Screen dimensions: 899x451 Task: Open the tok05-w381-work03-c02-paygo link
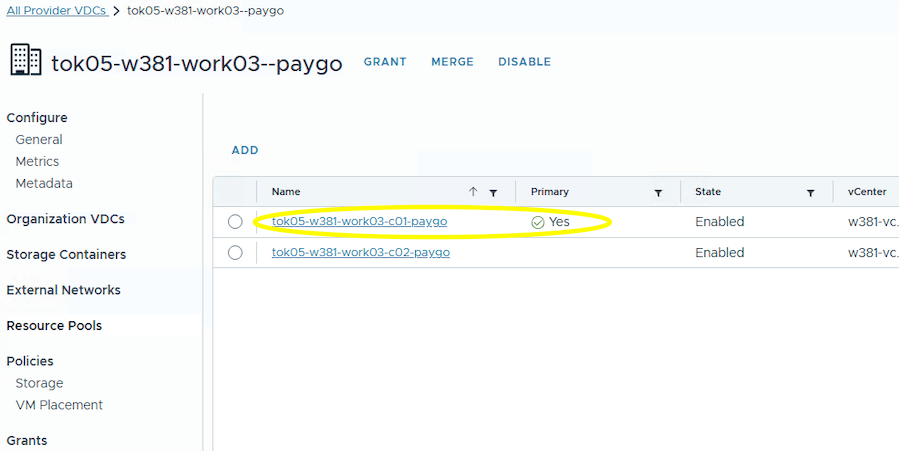pos(360,252)
